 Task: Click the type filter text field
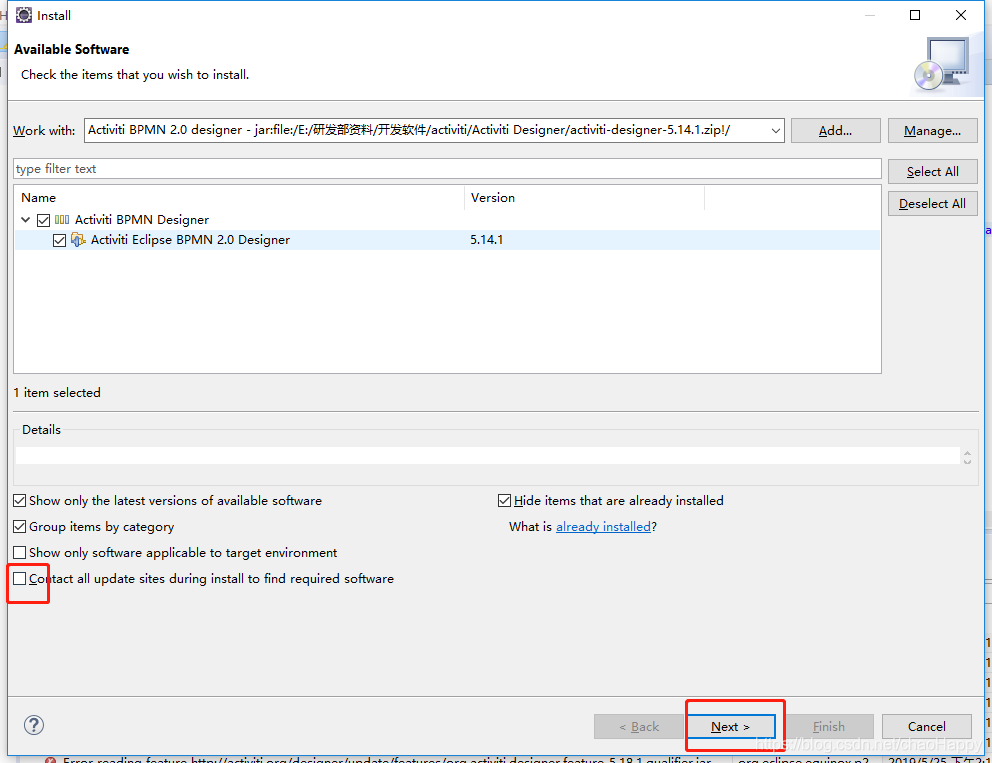447,169
